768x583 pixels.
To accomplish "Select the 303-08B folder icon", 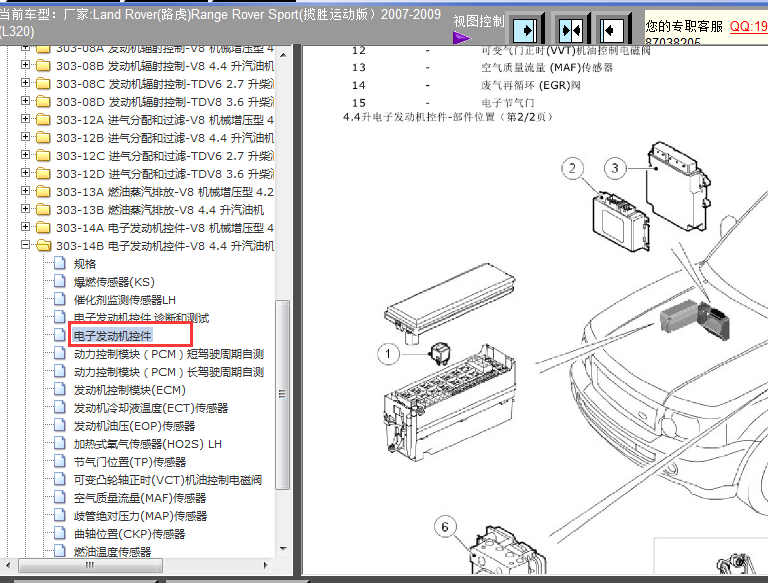I will pyautogui.click(x=43, y=65).
